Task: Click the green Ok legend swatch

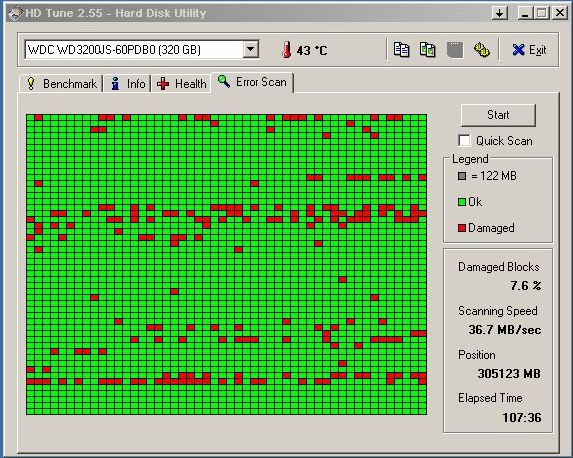Action: click(462, 202)
